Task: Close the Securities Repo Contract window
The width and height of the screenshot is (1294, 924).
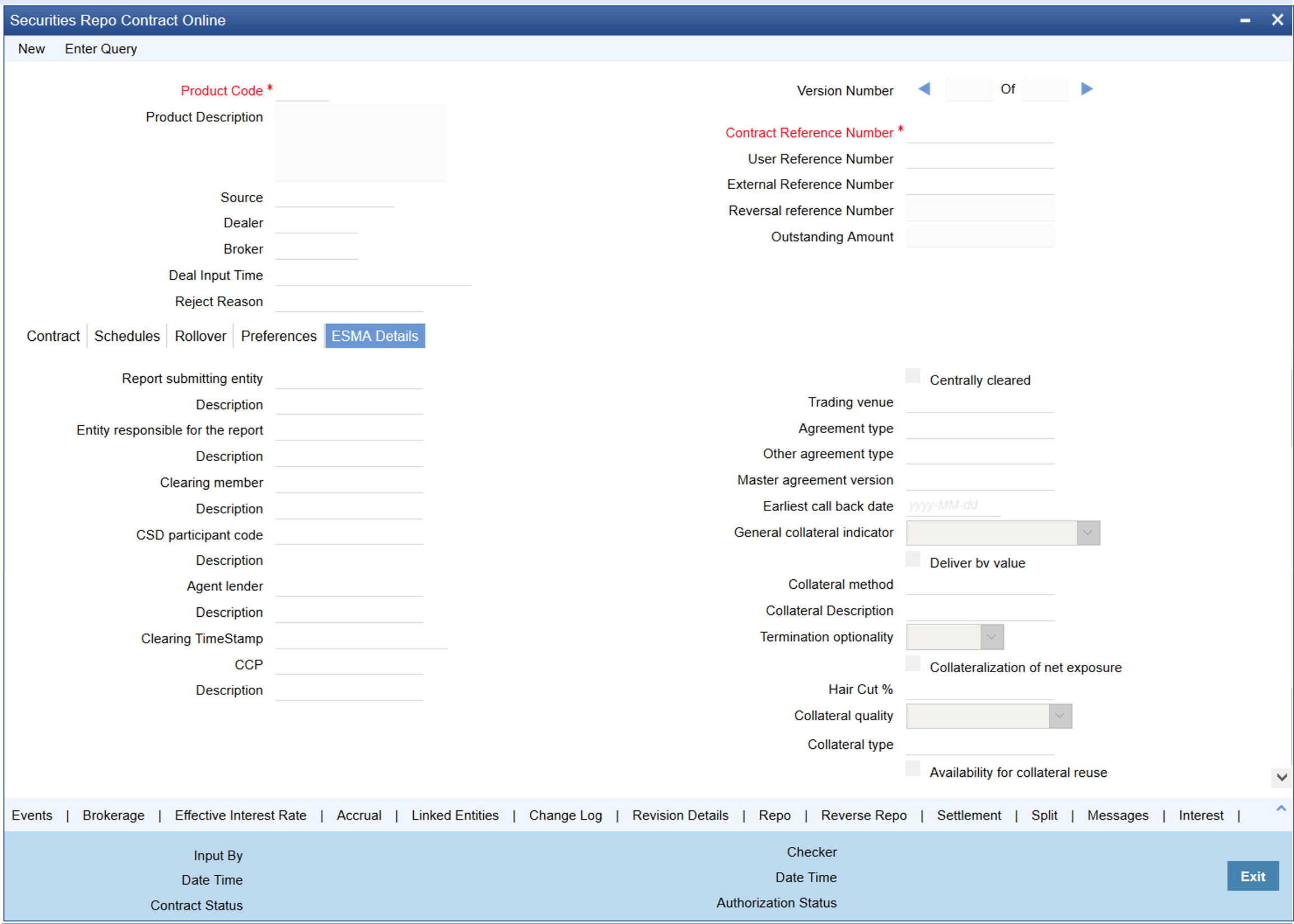Action: (1277, 20)
